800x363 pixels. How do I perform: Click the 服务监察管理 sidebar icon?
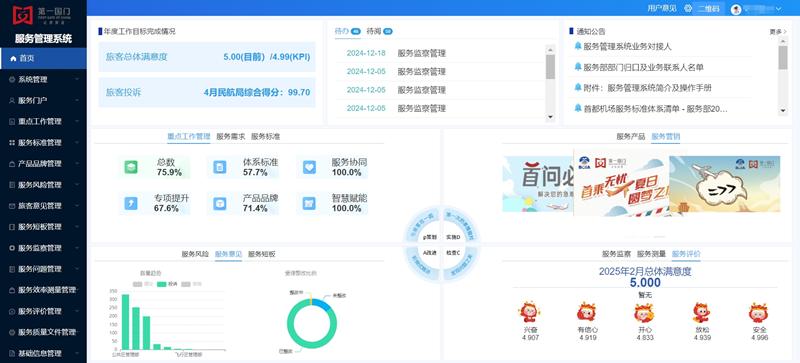point(12,248)
